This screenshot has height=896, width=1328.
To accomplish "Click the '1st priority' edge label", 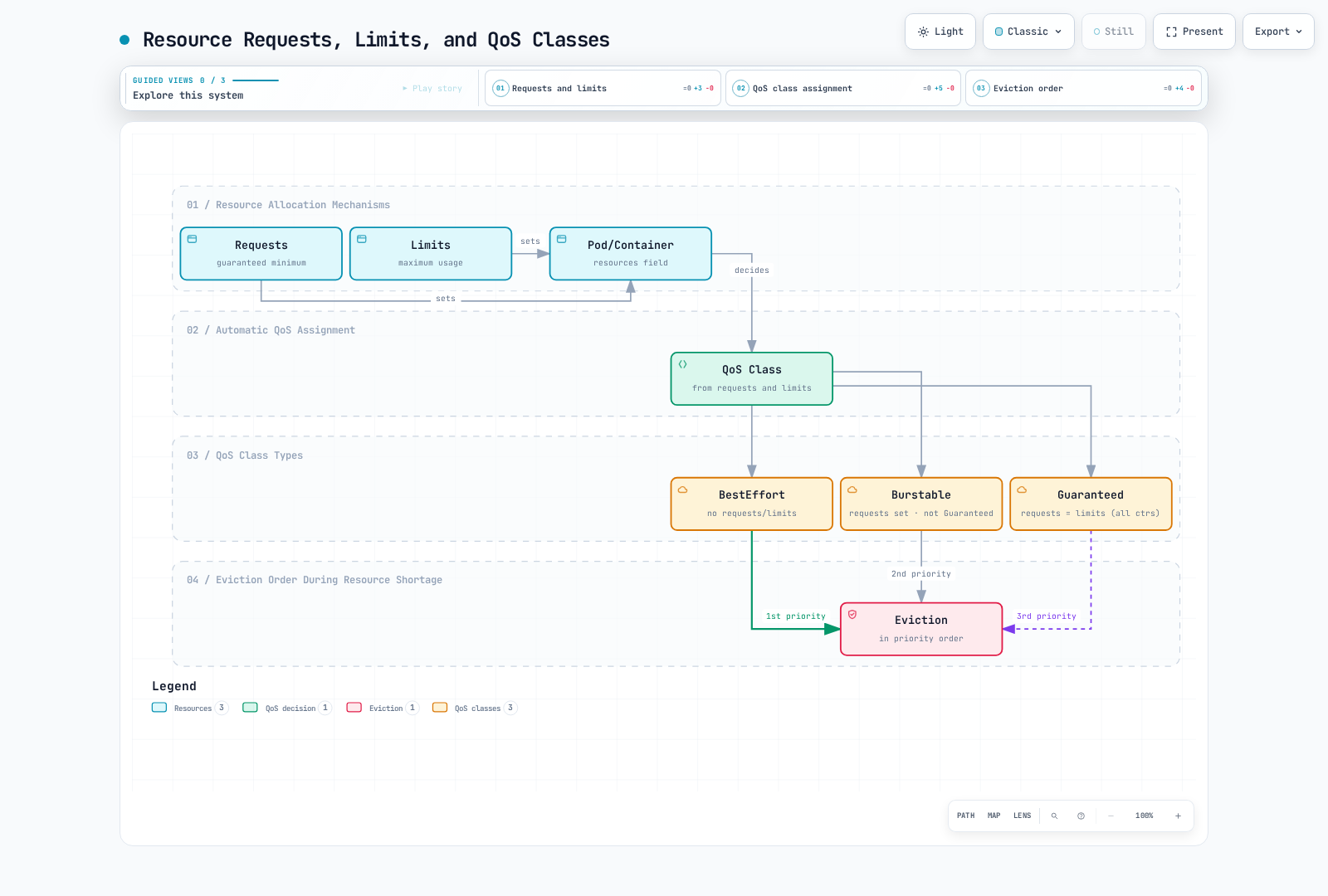I will [795, 616].
